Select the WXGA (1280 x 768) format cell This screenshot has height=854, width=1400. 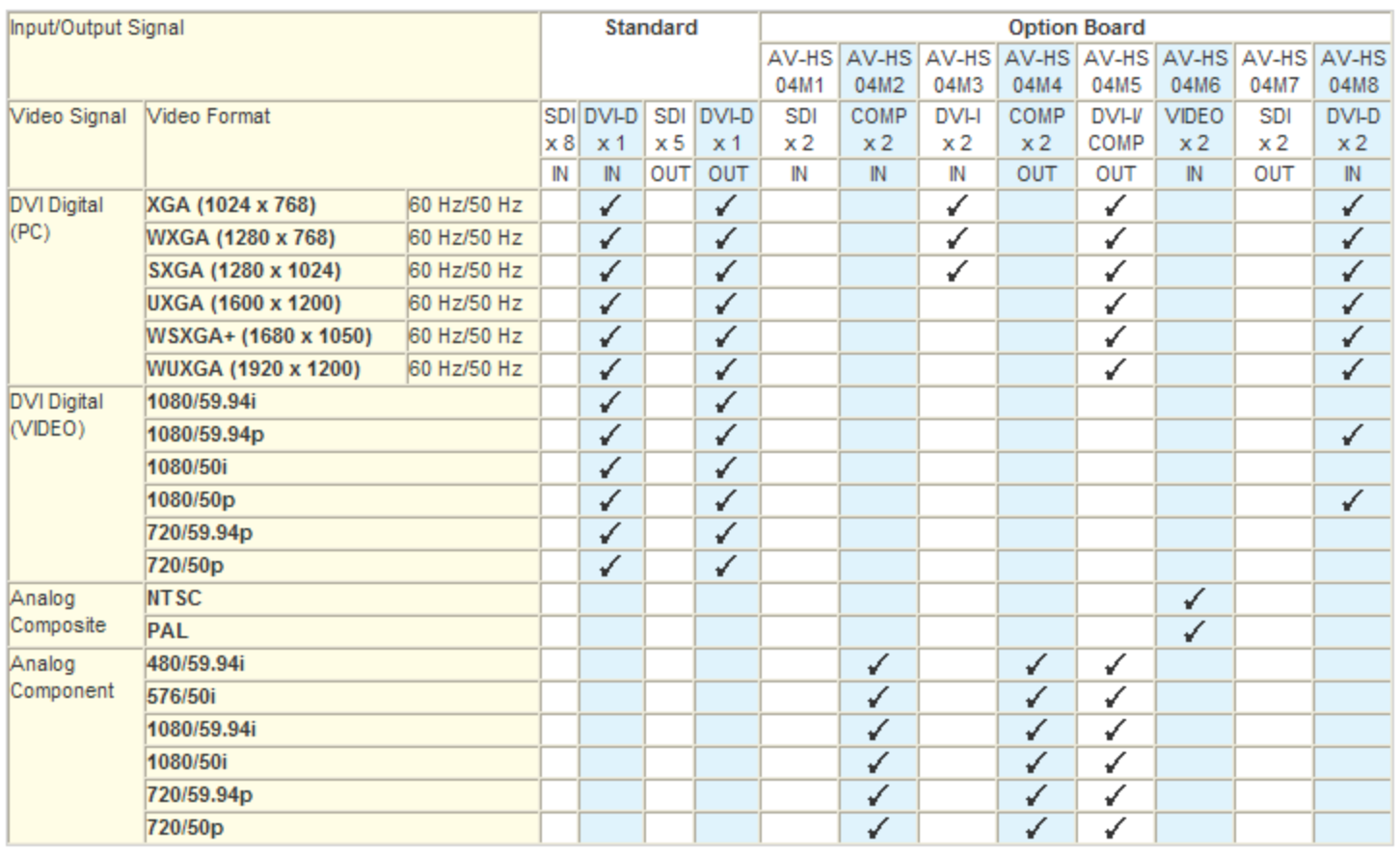[x=275, y=238]
